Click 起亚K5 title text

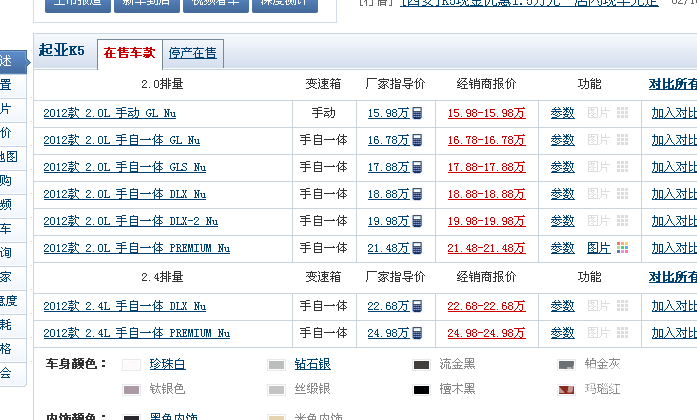click(61, 50)
